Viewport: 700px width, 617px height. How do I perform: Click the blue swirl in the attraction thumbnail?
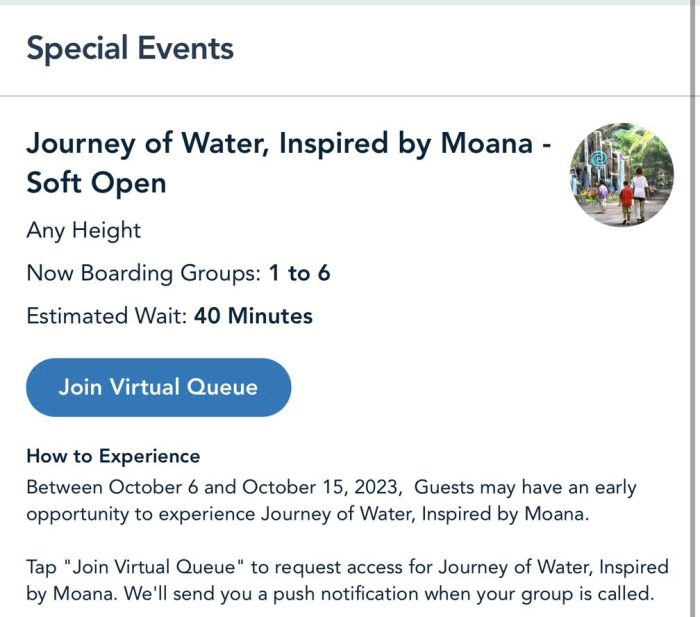point(599,159)
